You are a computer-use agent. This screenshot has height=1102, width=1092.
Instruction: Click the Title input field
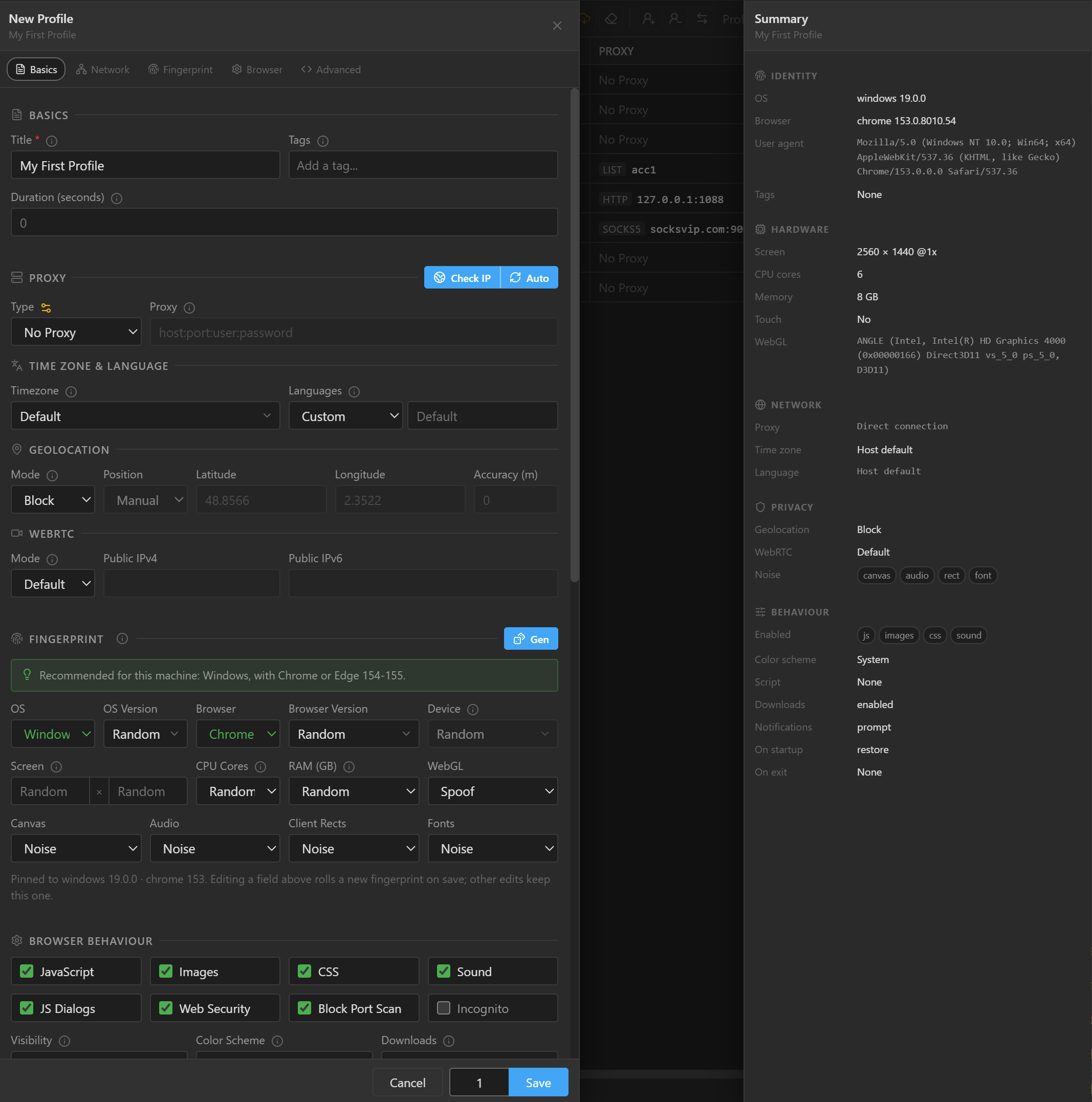pyautogui.click(x=145, y=165)
